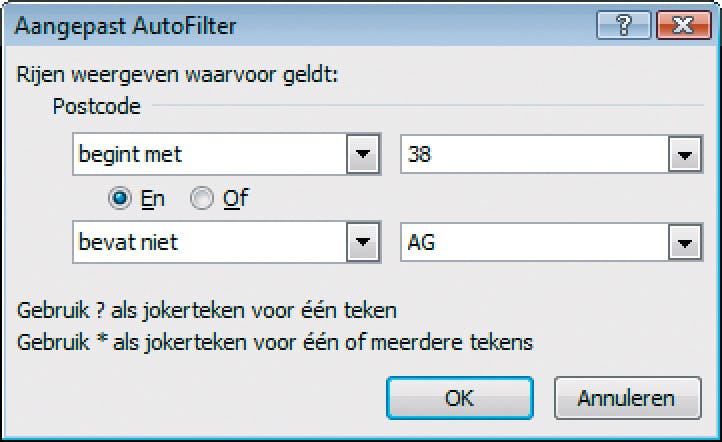Click the question mark help button
The image size is (722, 442).
click(x=624, y=24)
